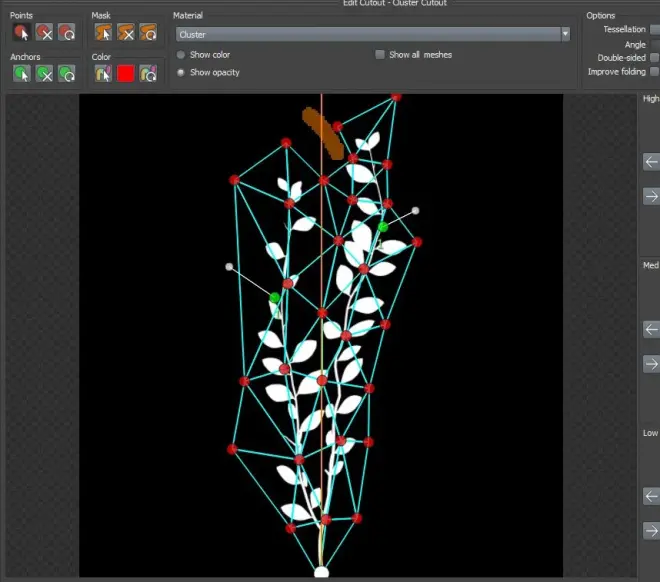Select the Show opacity radio button
The height and width of the screenshot is (582, 660).
point(181,72)
